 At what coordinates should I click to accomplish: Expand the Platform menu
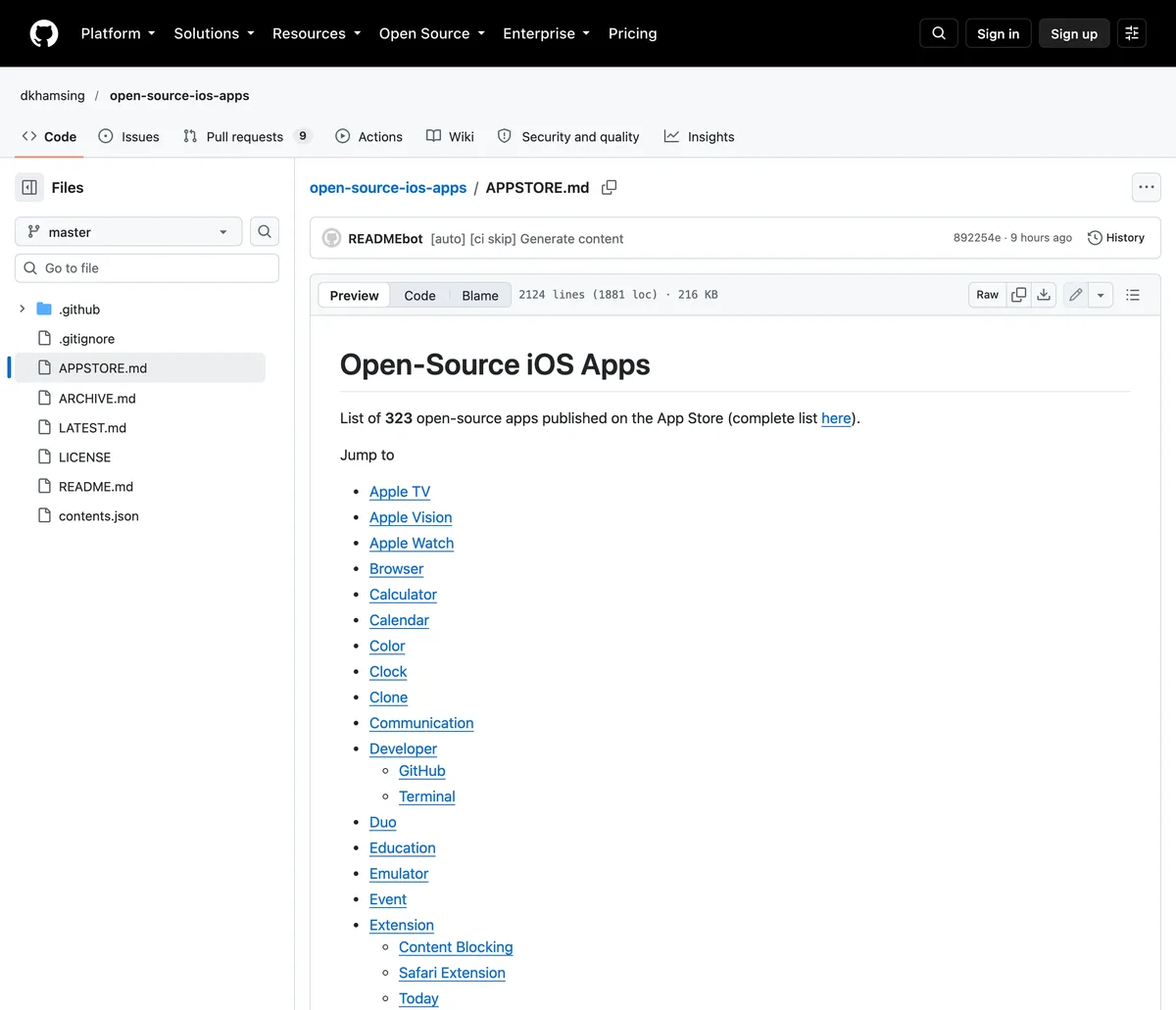click(x=118, y=33)
